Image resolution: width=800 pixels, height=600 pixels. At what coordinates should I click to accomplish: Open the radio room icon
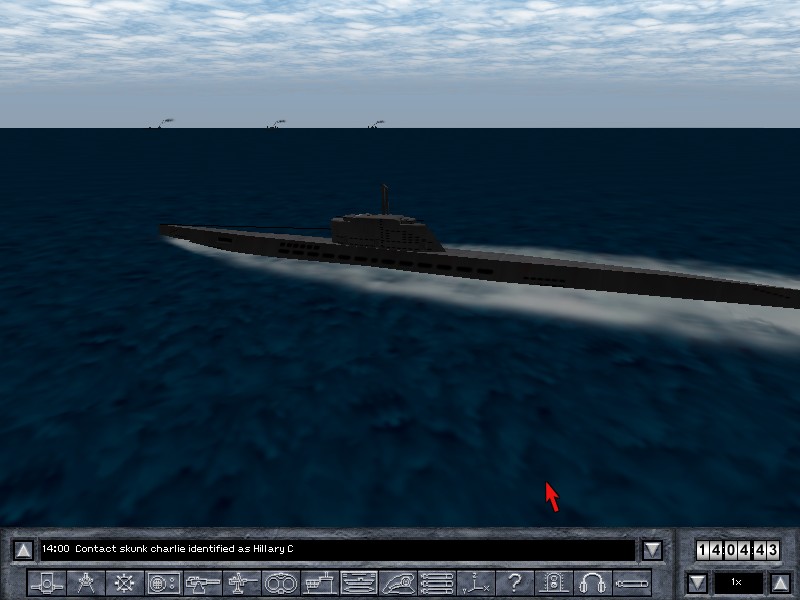[164, 582]
